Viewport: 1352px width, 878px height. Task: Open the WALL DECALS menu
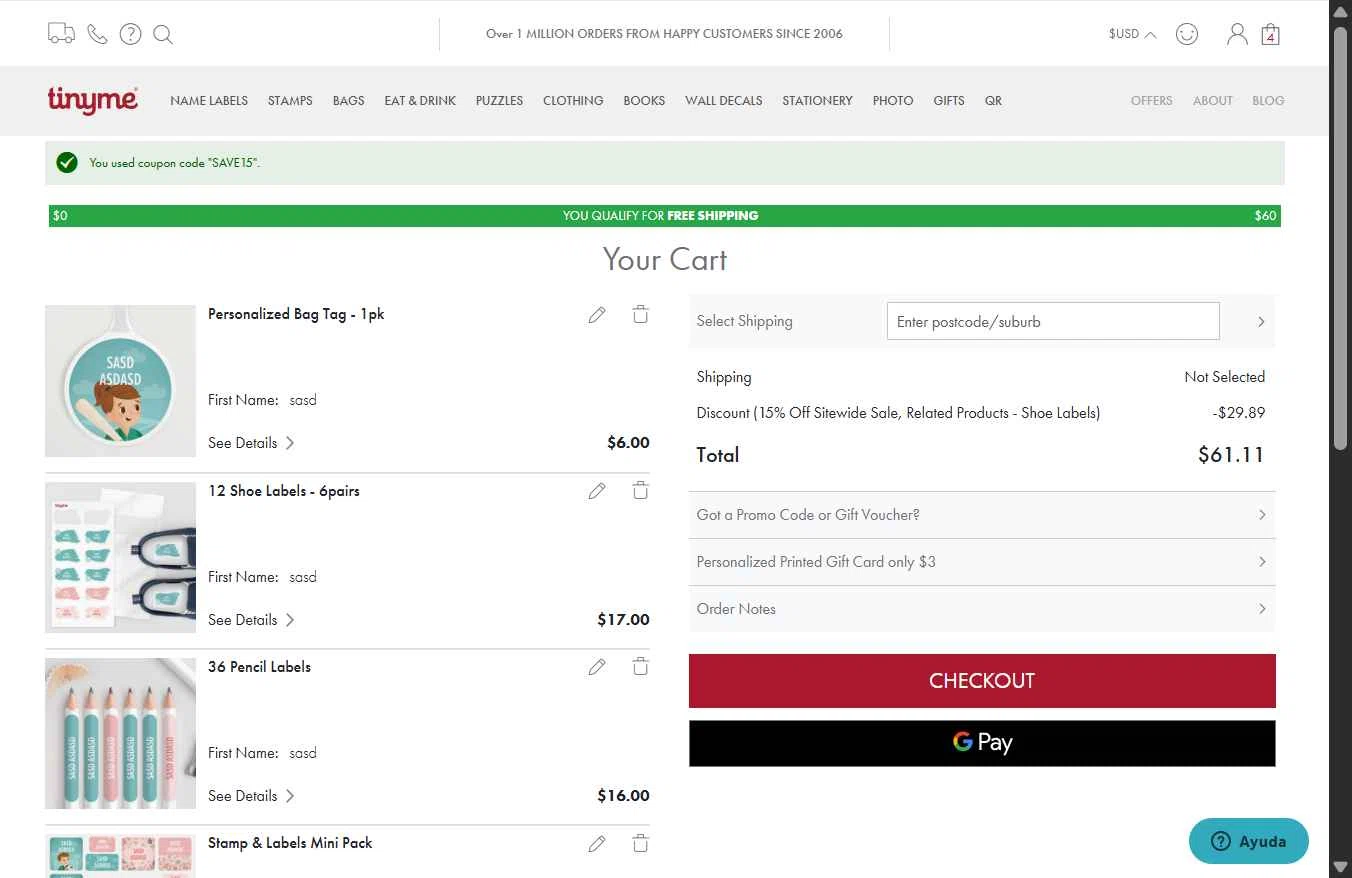(x=723, y=101)
